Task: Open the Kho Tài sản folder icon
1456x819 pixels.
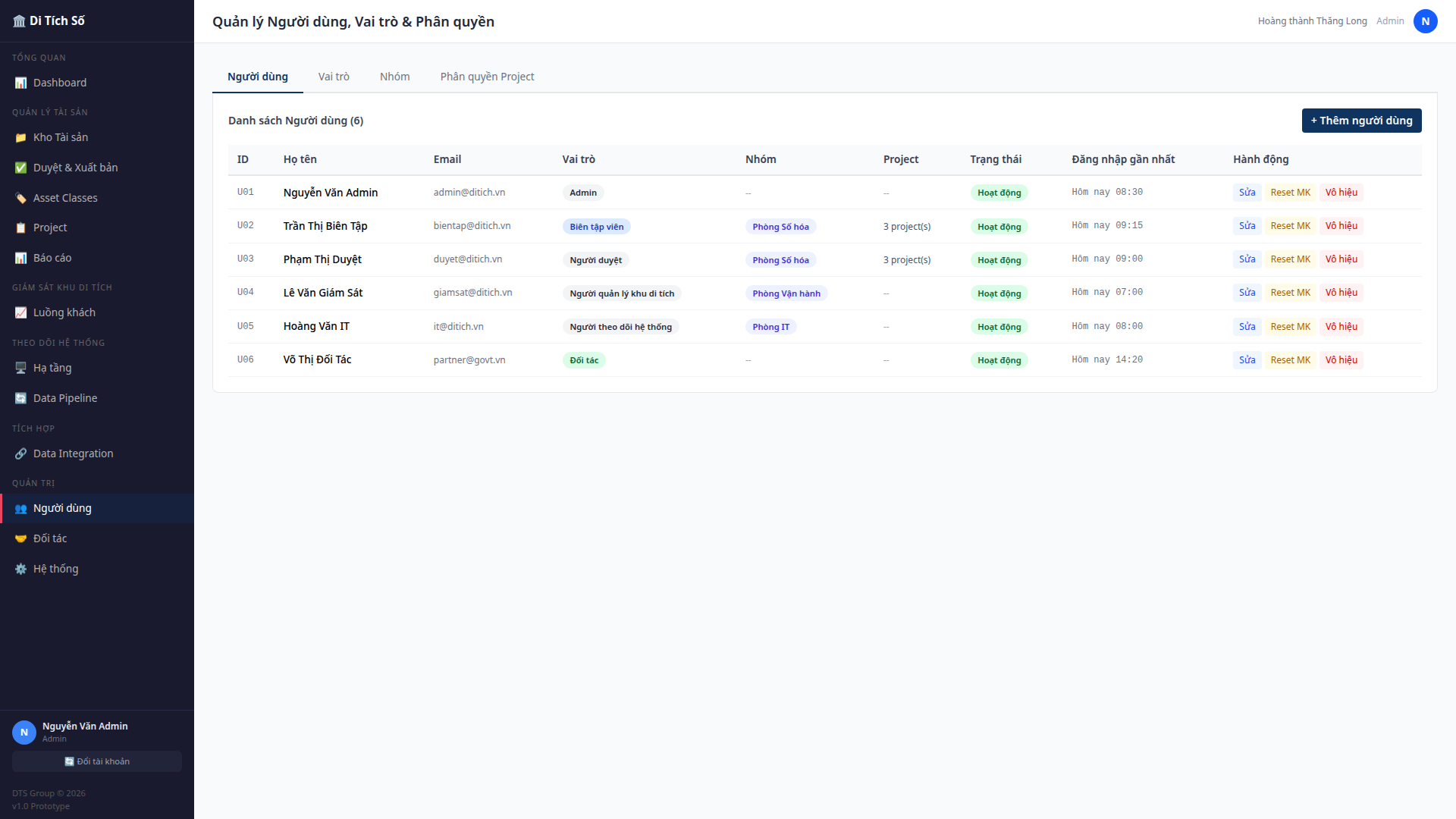Action: tap(20, 137)
